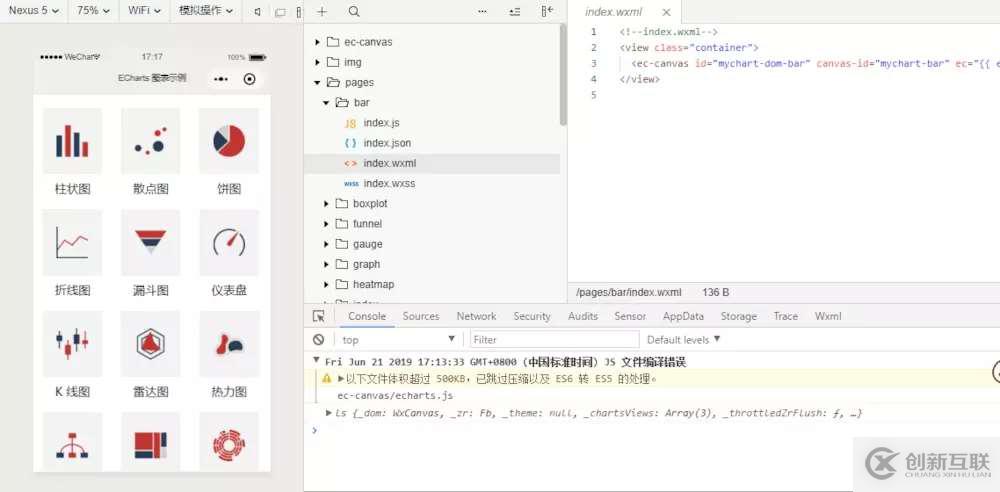The image size is (1000, 492).
Task: Collapse the file tree panel icon
Action: tap(547, 12)
